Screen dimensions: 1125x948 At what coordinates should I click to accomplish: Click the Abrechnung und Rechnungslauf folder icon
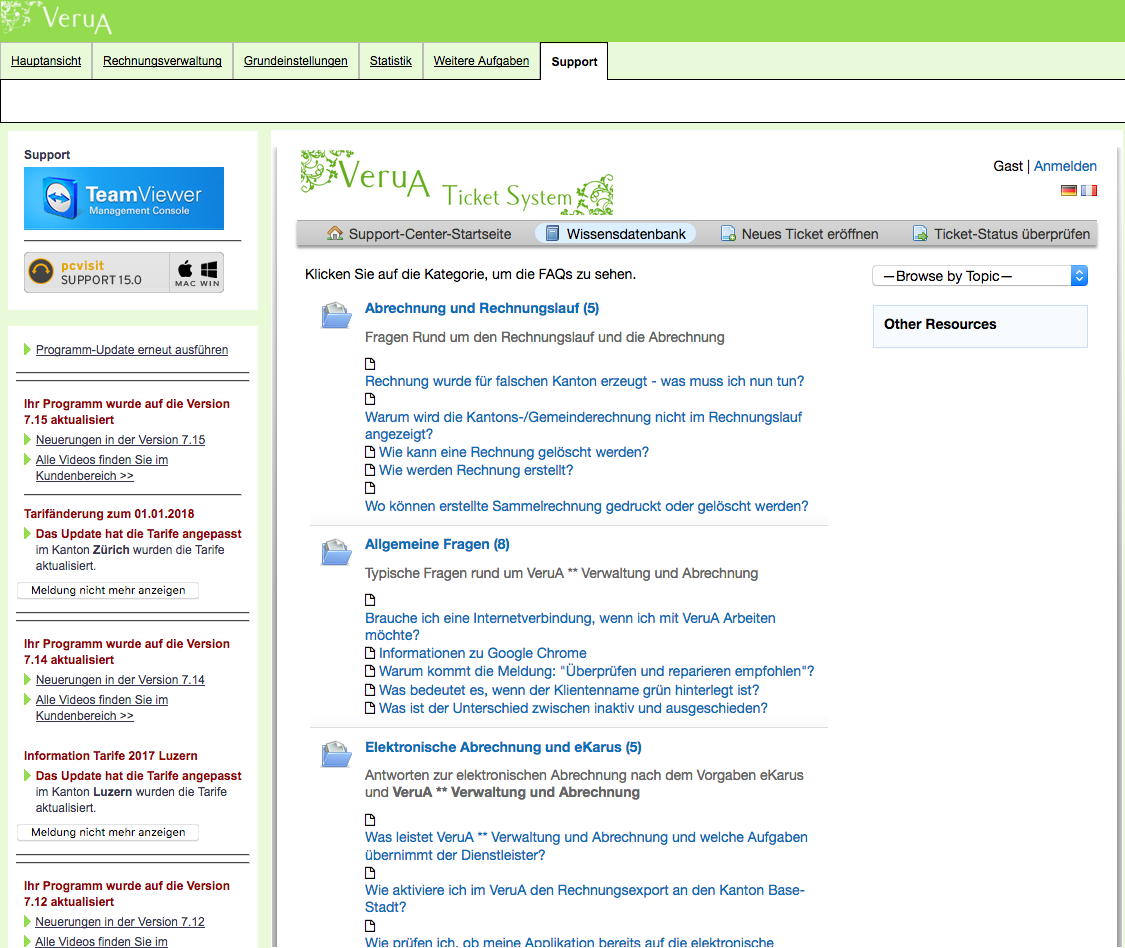click(x=337, y=315)
